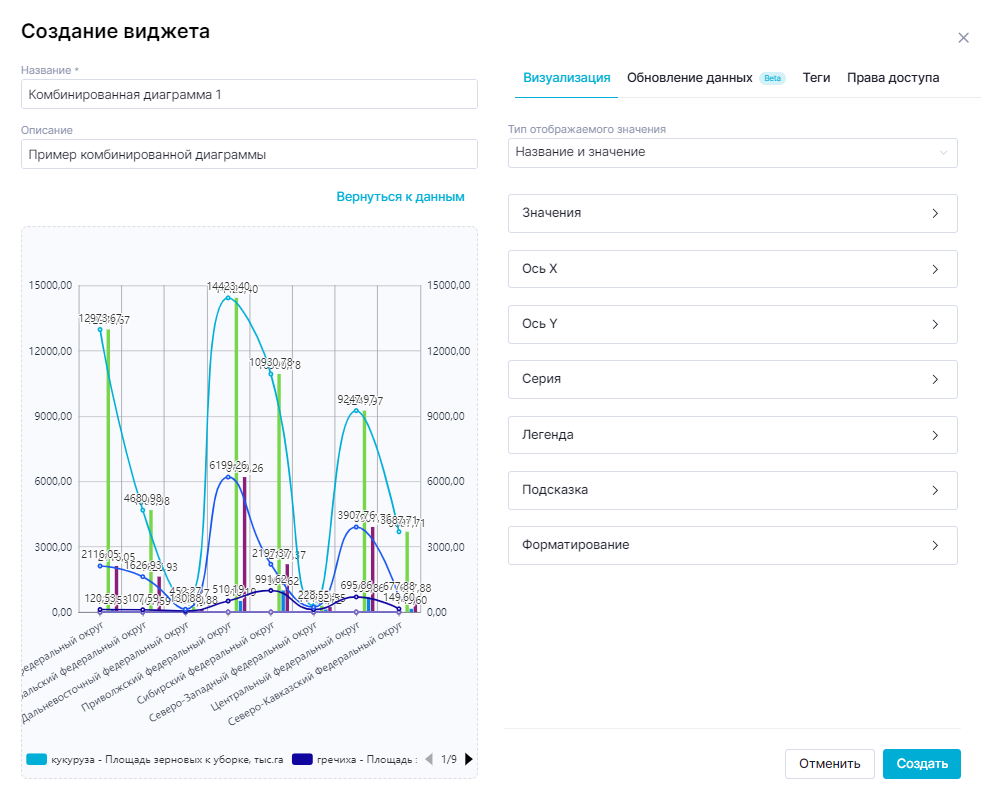
Task: Expand the Ось Y settings section
Action: point(732,324)
